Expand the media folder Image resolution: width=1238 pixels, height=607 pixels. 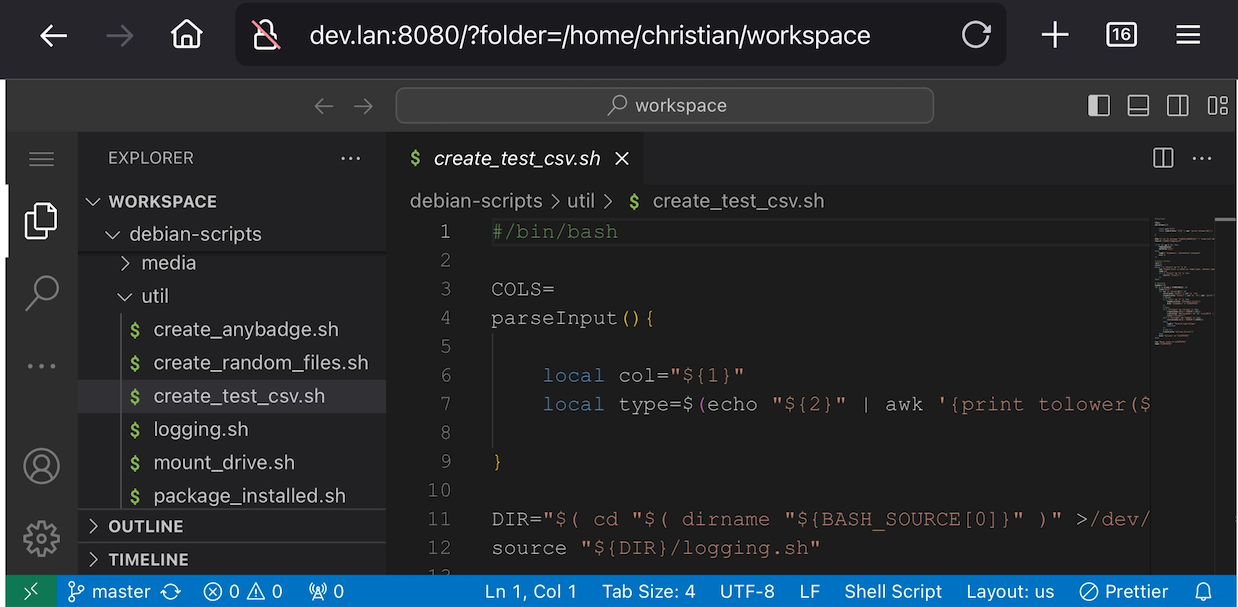click(x=232, y=263)
